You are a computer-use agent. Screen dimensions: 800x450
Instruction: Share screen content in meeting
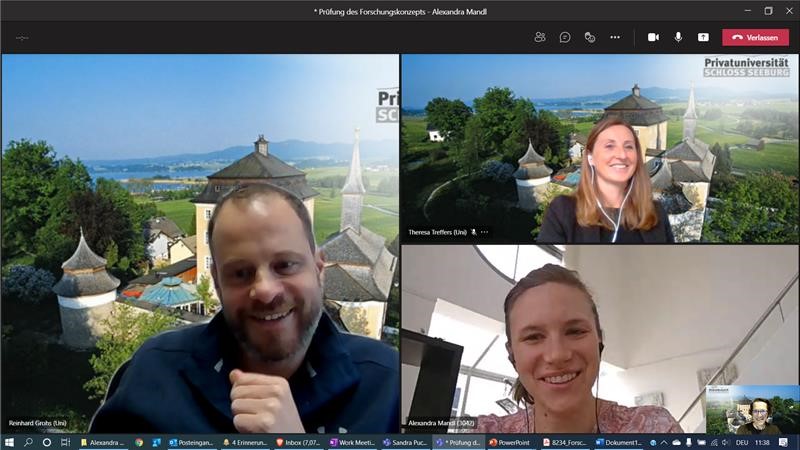[703, 37]
